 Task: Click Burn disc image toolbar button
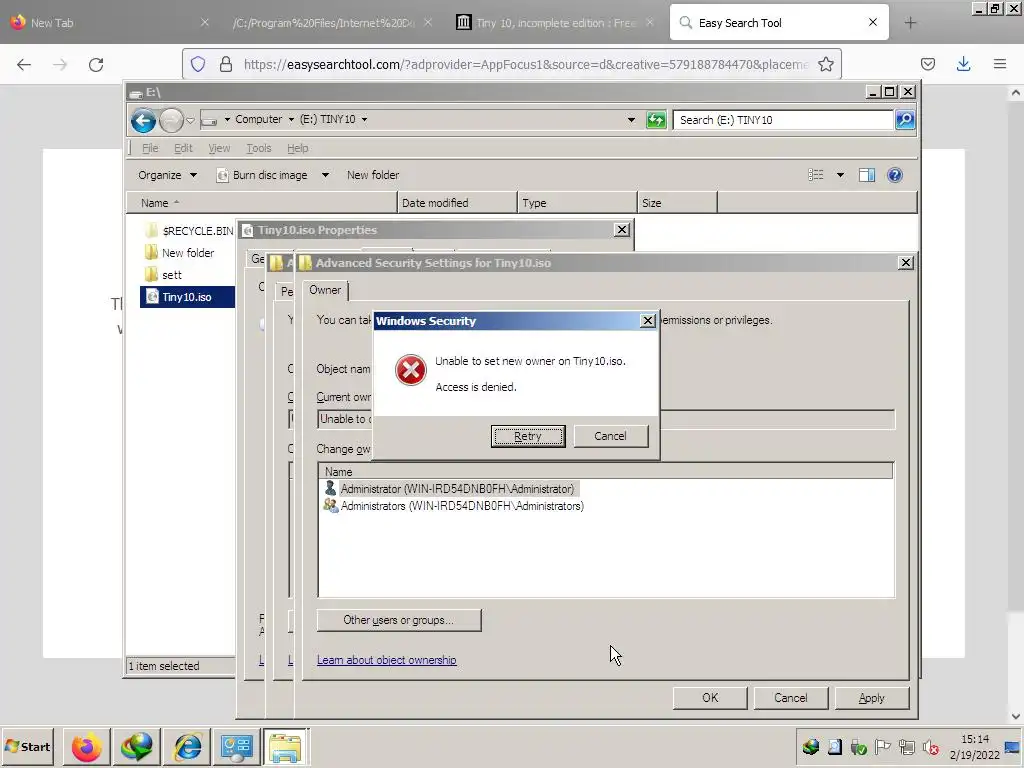(x=263, y=175)
